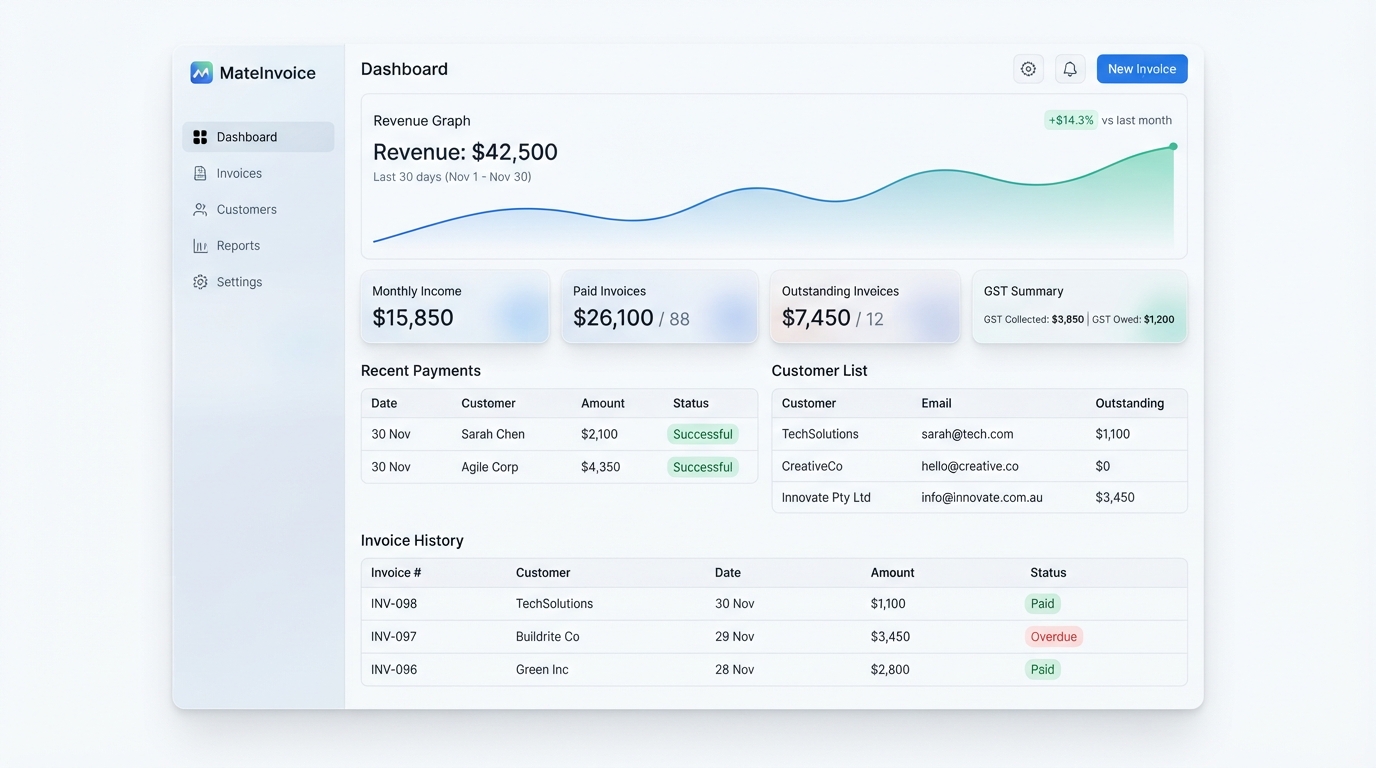The width and height of the screenshot is (1376, 768).
Task: Select Sarah Chen in Recent Payments
Action: pos(493,434)
